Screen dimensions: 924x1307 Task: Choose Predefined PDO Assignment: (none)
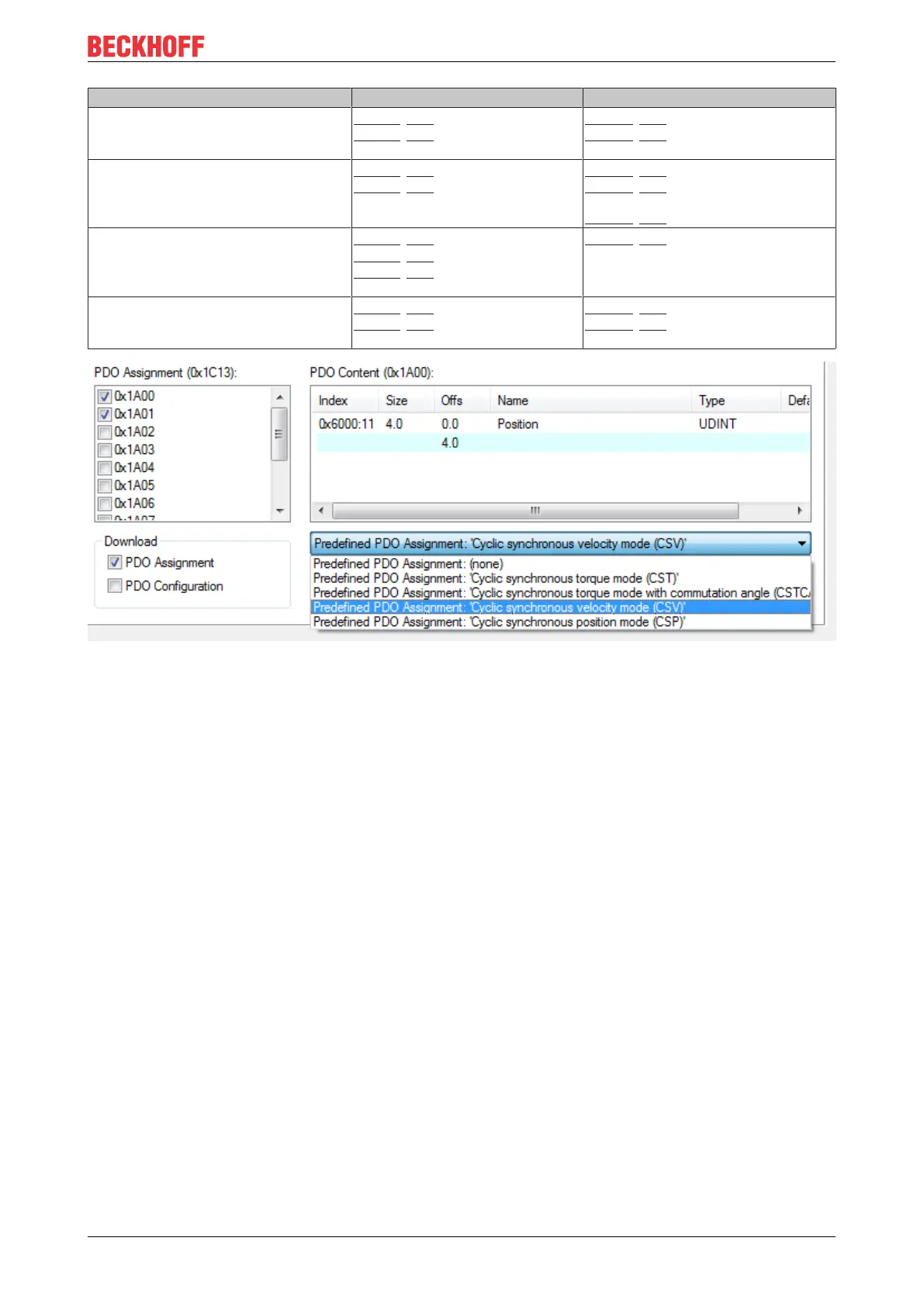coord(560,564)
